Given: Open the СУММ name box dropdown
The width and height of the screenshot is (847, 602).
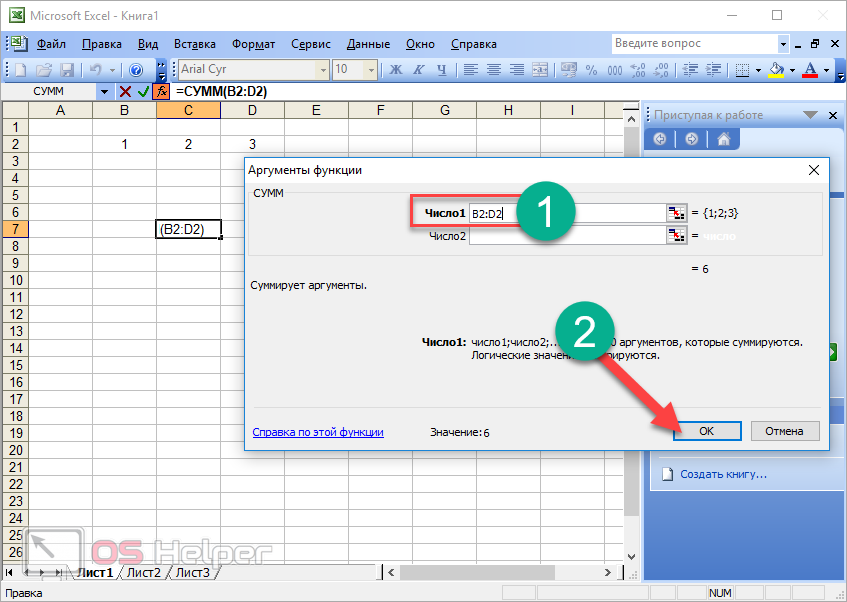Looking at the screenshot, I should (x=105, y=91).
